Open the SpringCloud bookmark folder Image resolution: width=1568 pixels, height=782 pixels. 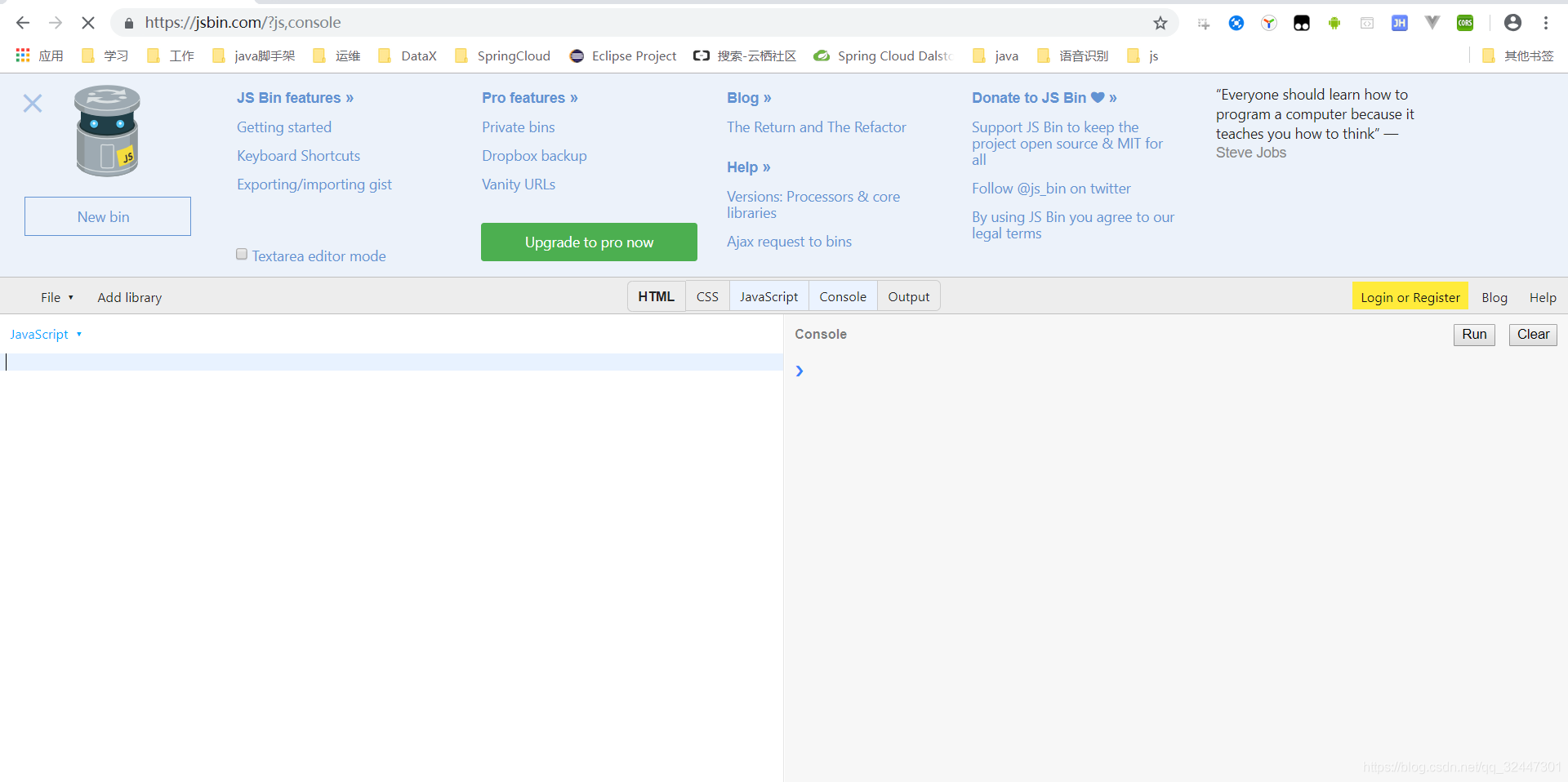(x=503, y=56)
